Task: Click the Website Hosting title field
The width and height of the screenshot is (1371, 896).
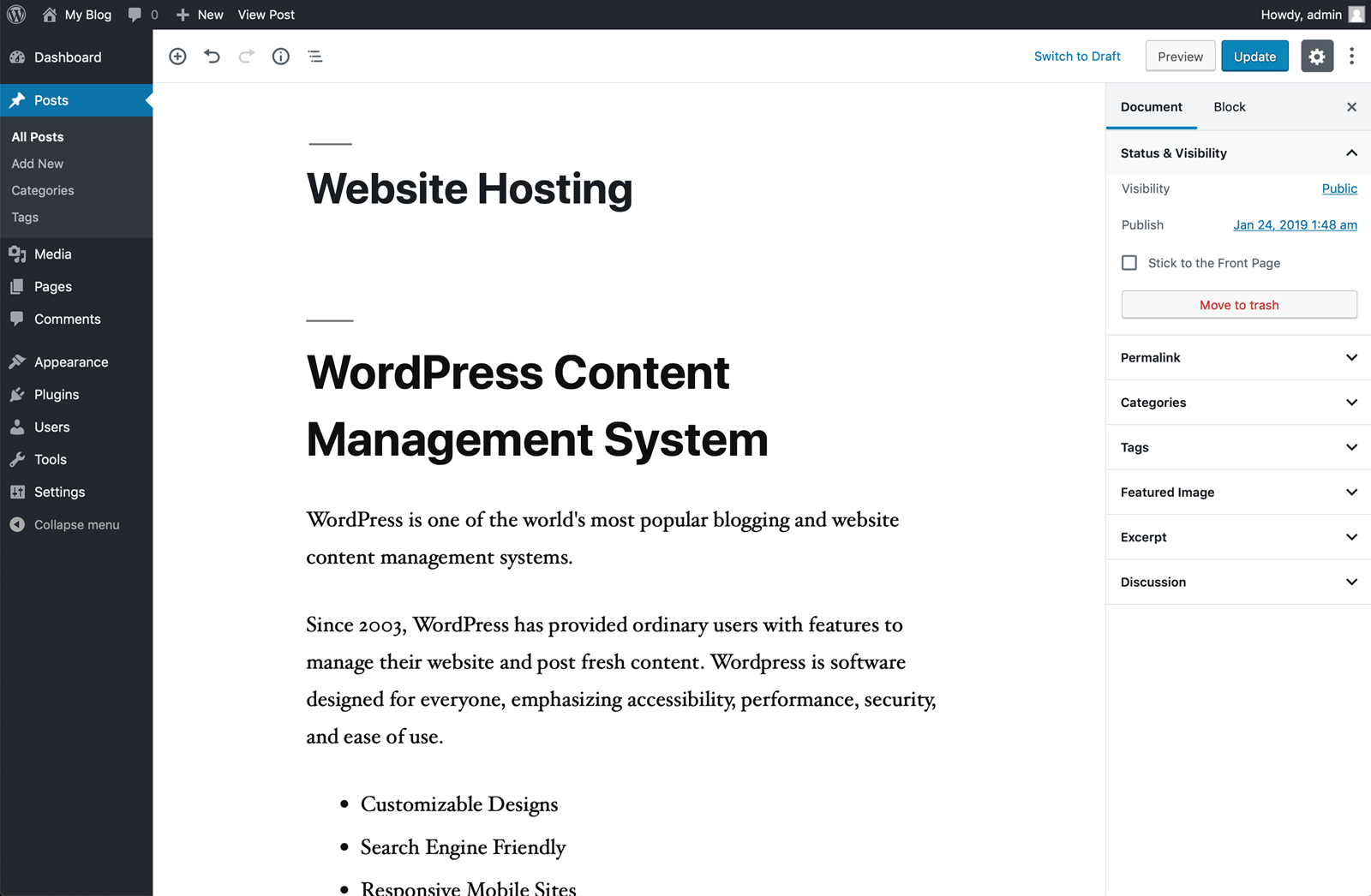Action: [470, 189]
